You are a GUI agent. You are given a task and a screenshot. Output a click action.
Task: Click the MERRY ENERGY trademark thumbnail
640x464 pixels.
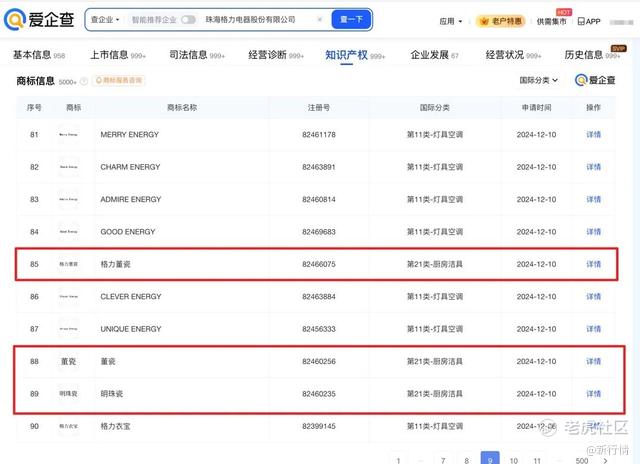[68, 134]
